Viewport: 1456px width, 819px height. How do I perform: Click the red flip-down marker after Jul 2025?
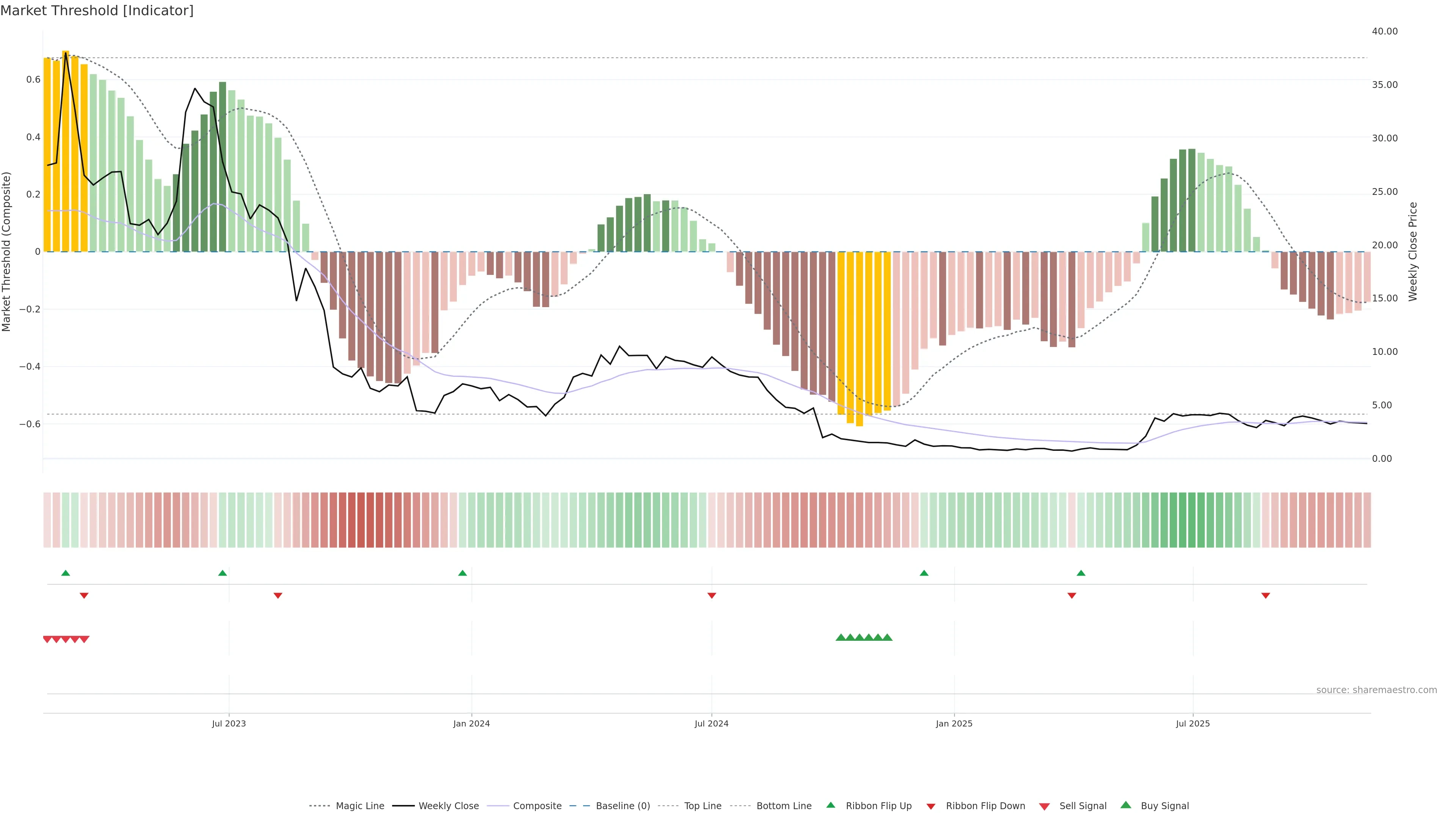[x=1266, y=596]
